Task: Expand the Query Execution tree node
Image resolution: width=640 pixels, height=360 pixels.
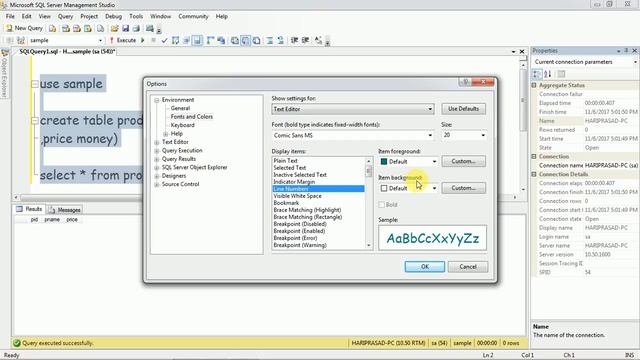Action: pos(157,151)
